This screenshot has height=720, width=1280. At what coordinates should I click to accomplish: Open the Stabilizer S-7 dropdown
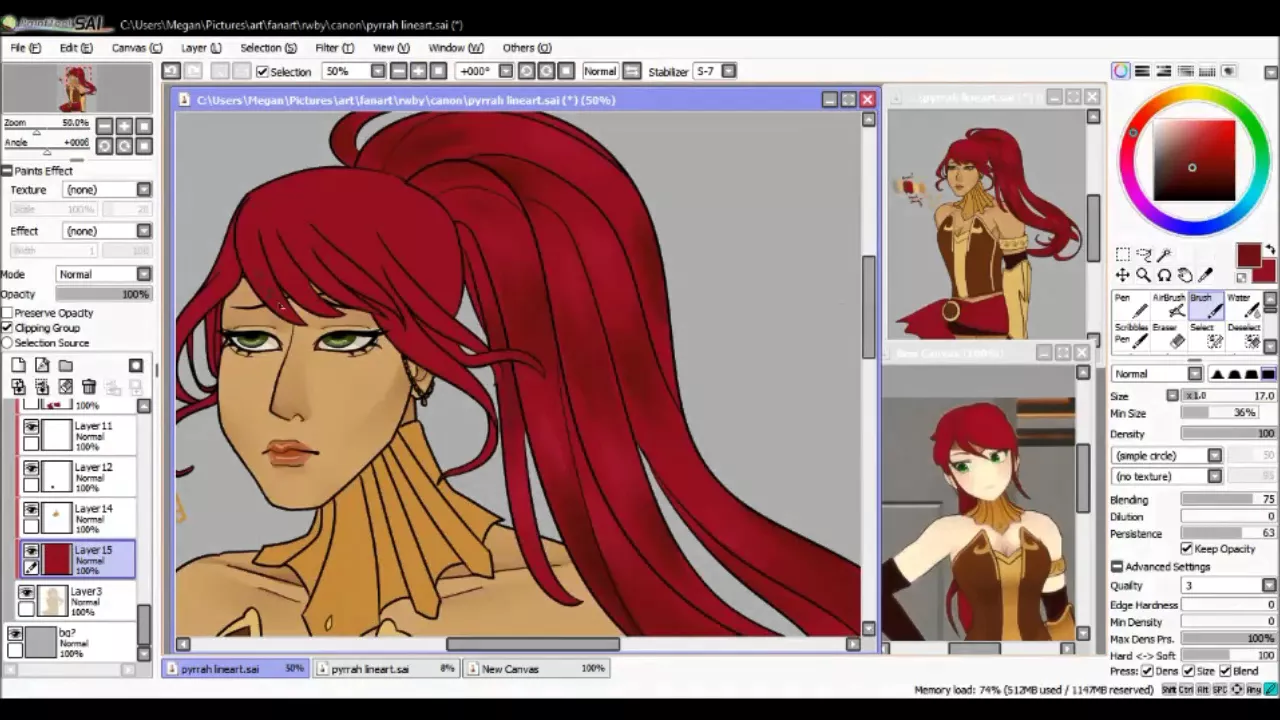coord(729,71)
